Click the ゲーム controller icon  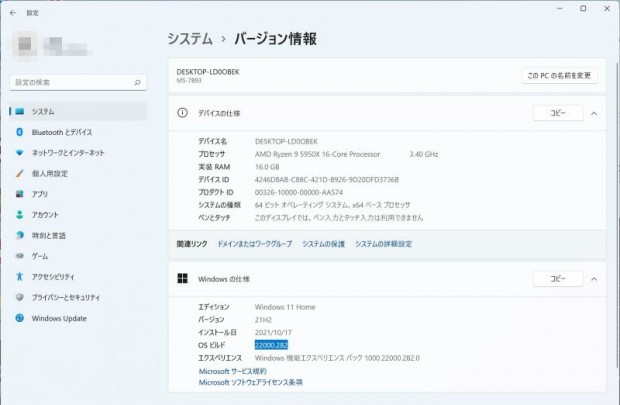tap(19, 256)
